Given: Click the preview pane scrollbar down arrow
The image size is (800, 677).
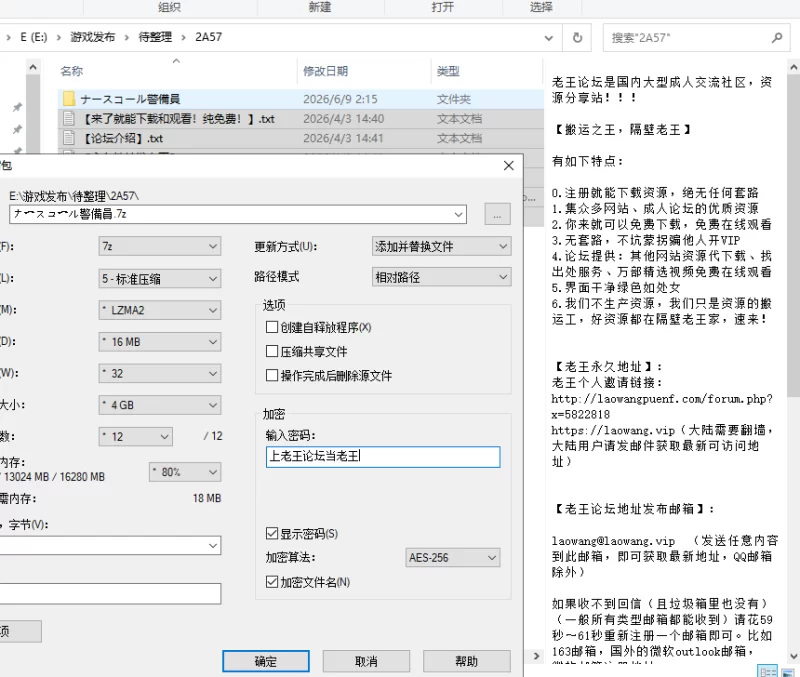Looking at the screenshot, I should click(x=793, y=656).
